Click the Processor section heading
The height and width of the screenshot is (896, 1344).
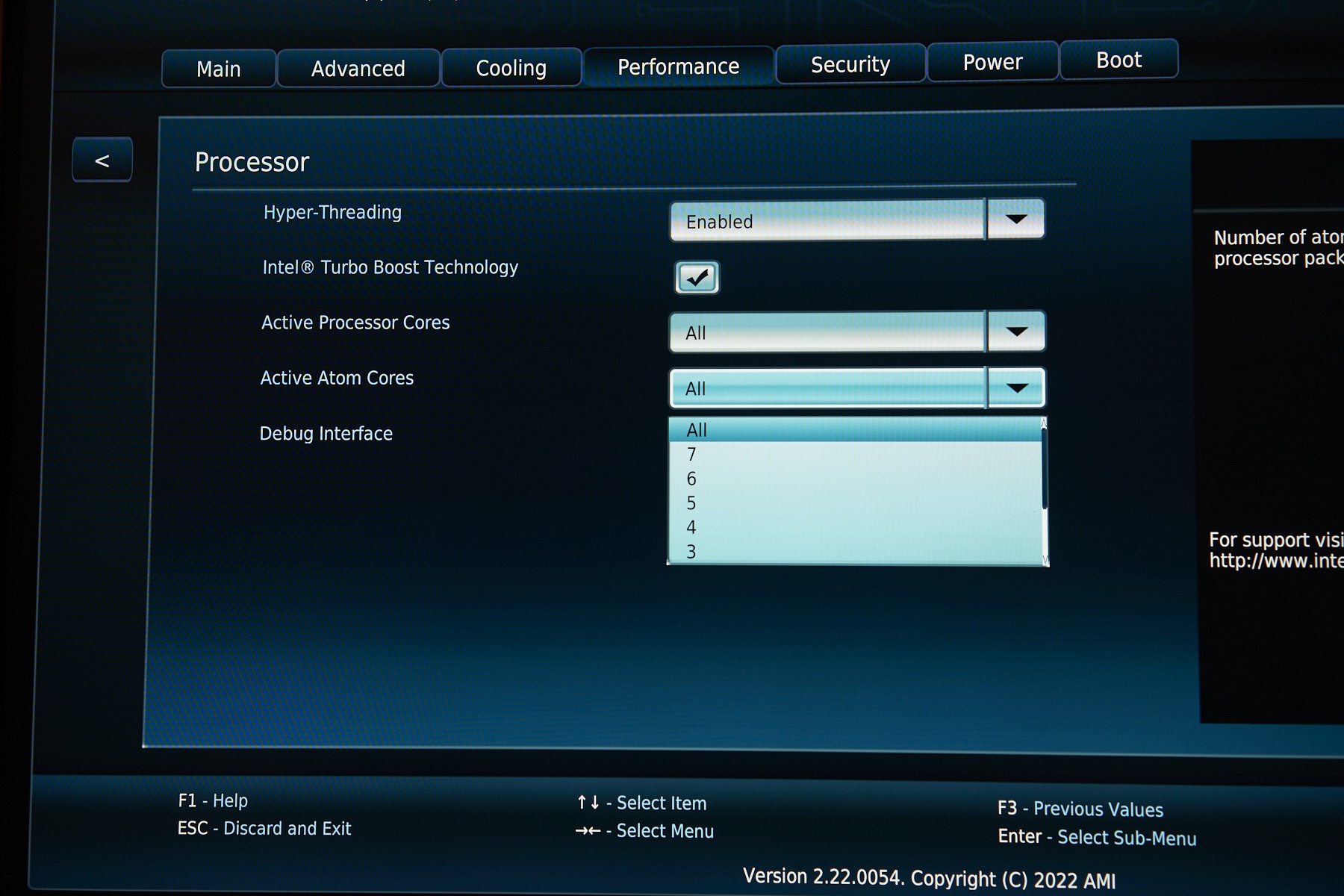pyautogui.click(x=252, y=162)
